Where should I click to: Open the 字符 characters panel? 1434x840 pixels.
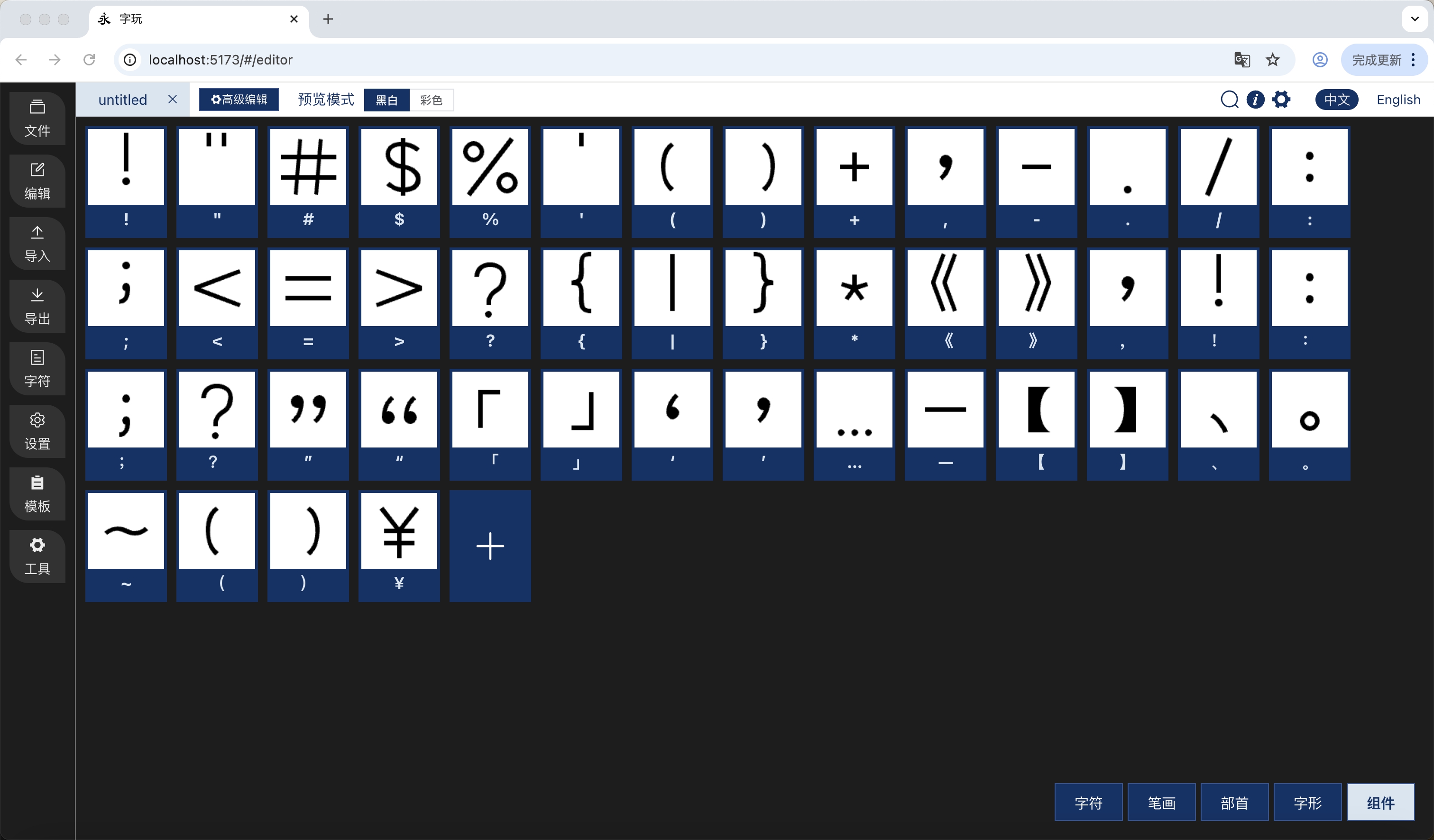point(37,368)
